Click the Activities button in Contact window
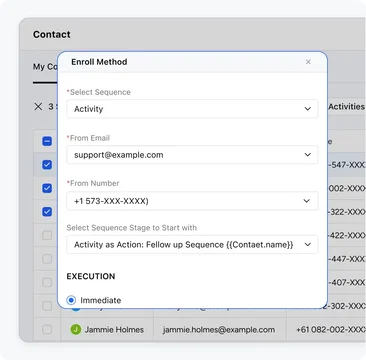This screenshot has width=366, height=360. [347, 107]
